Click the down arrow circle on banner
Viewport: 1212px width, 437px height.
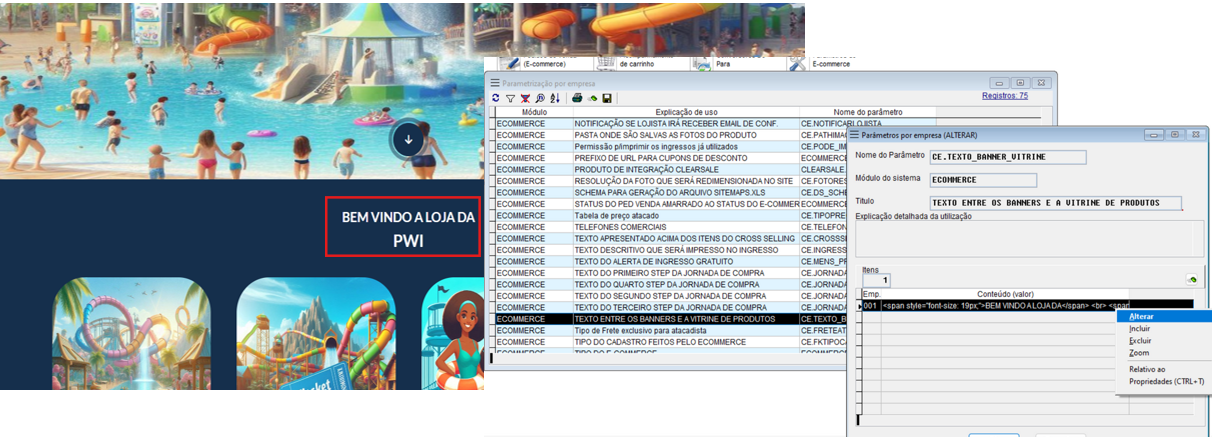tap(408, 139)
